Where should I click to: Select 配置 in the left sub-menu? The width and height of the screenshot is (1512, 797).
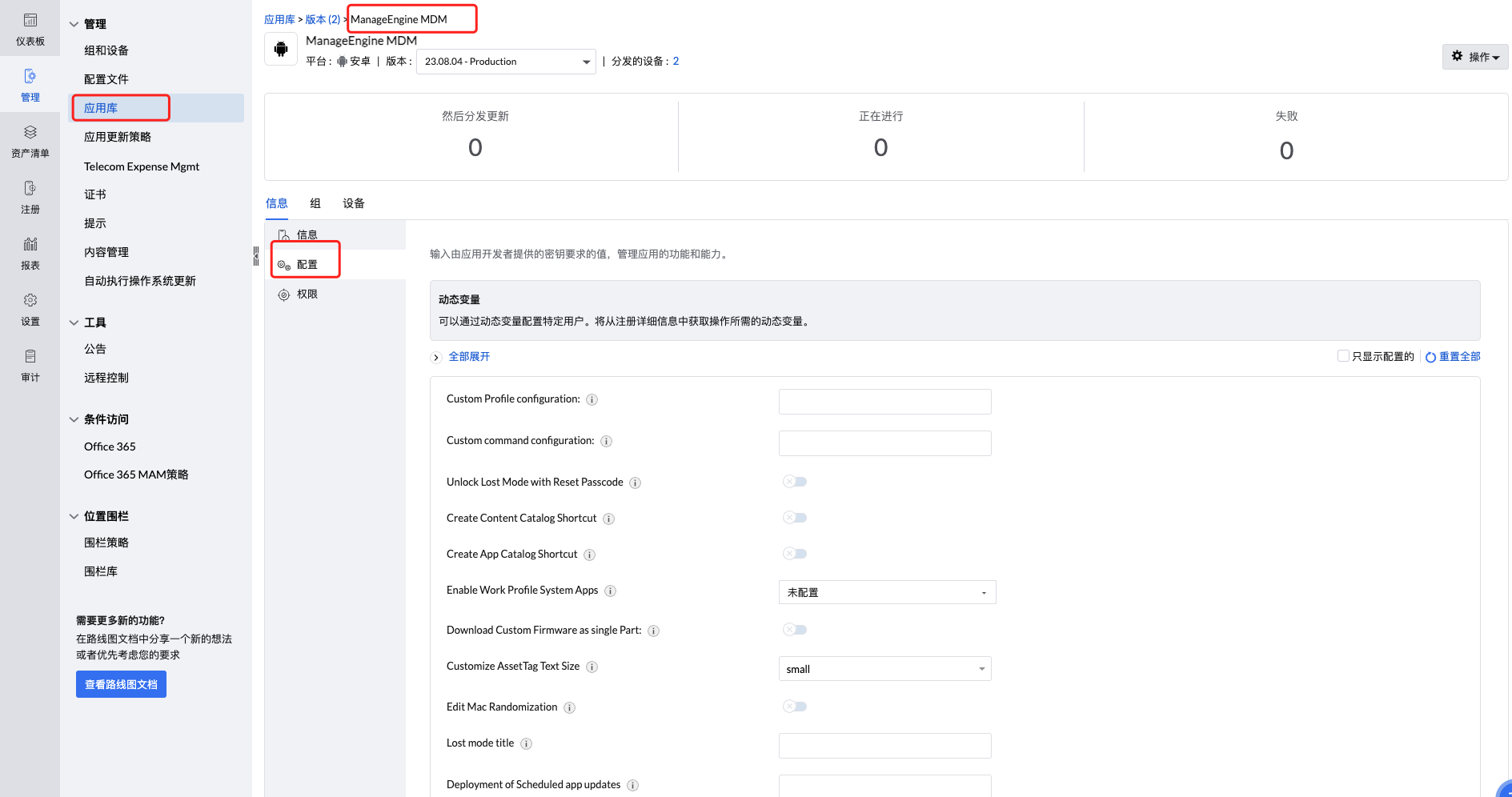coord(335,264)
